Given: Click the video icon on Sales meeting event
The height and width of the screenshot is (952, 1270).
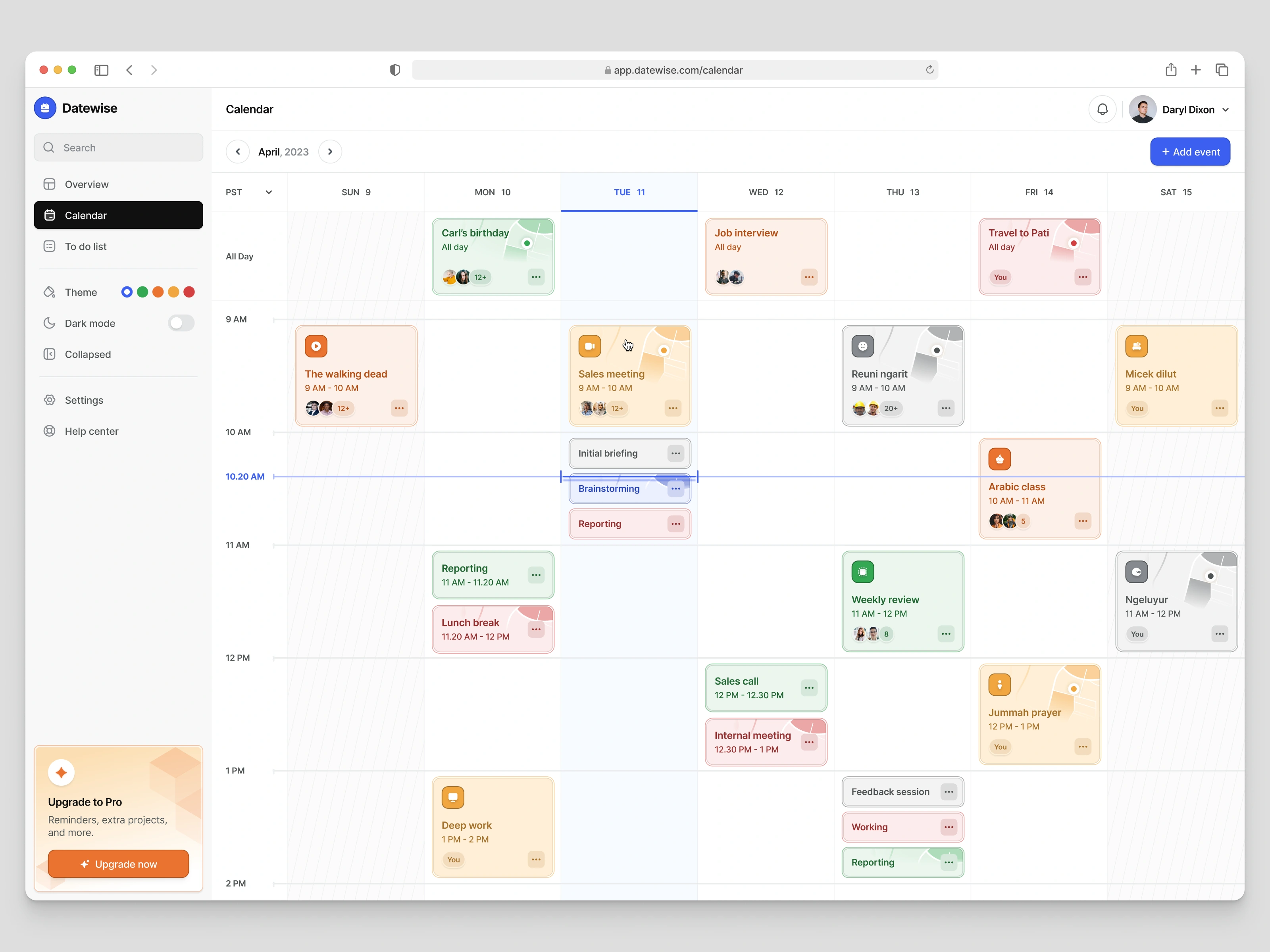Looking at the screenshot, I should point(590,345).
